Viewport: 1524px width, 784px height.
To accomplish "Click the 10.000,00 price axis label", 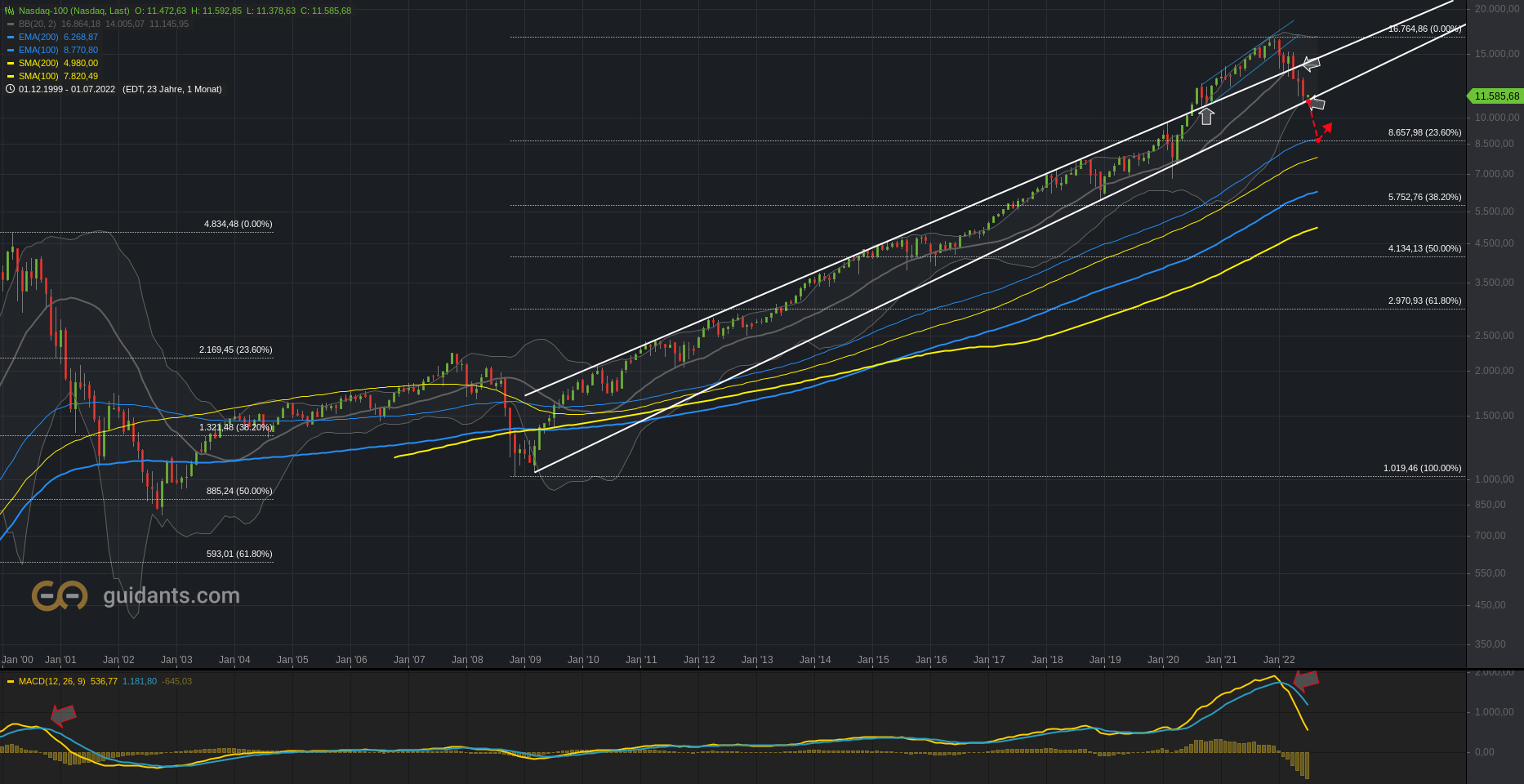I will 1497,118.
